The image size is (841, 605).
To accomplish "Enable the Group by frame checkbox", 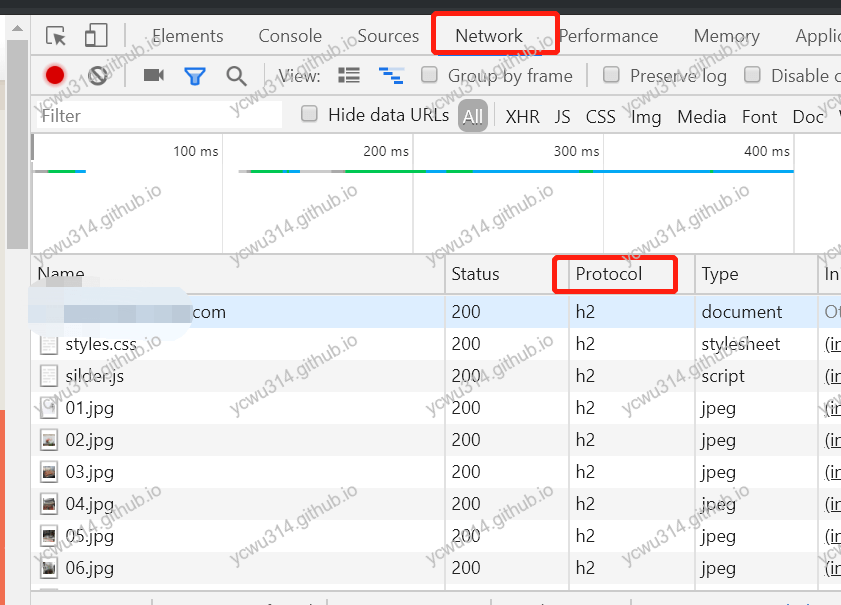I will coord(430,75).
